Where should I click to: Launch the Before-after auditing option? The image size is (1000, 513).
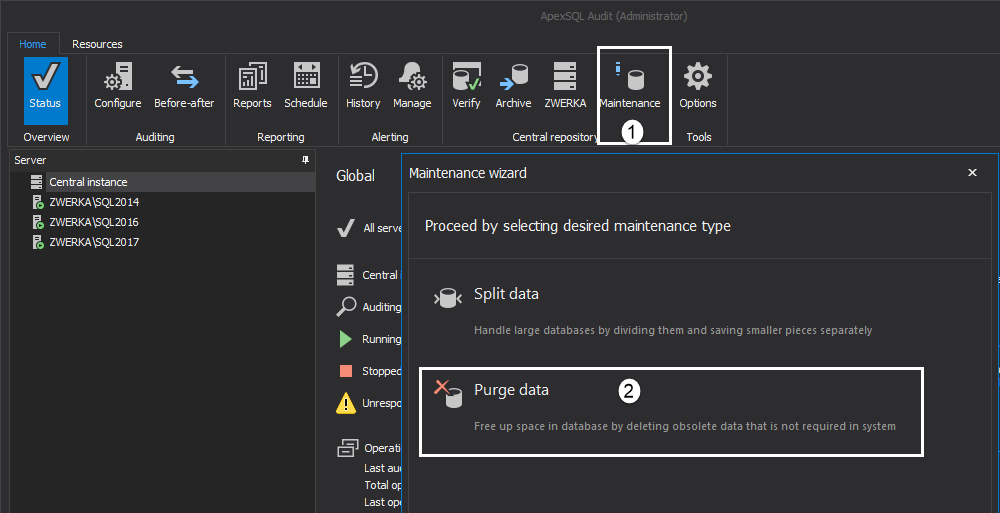coord(184,86)
